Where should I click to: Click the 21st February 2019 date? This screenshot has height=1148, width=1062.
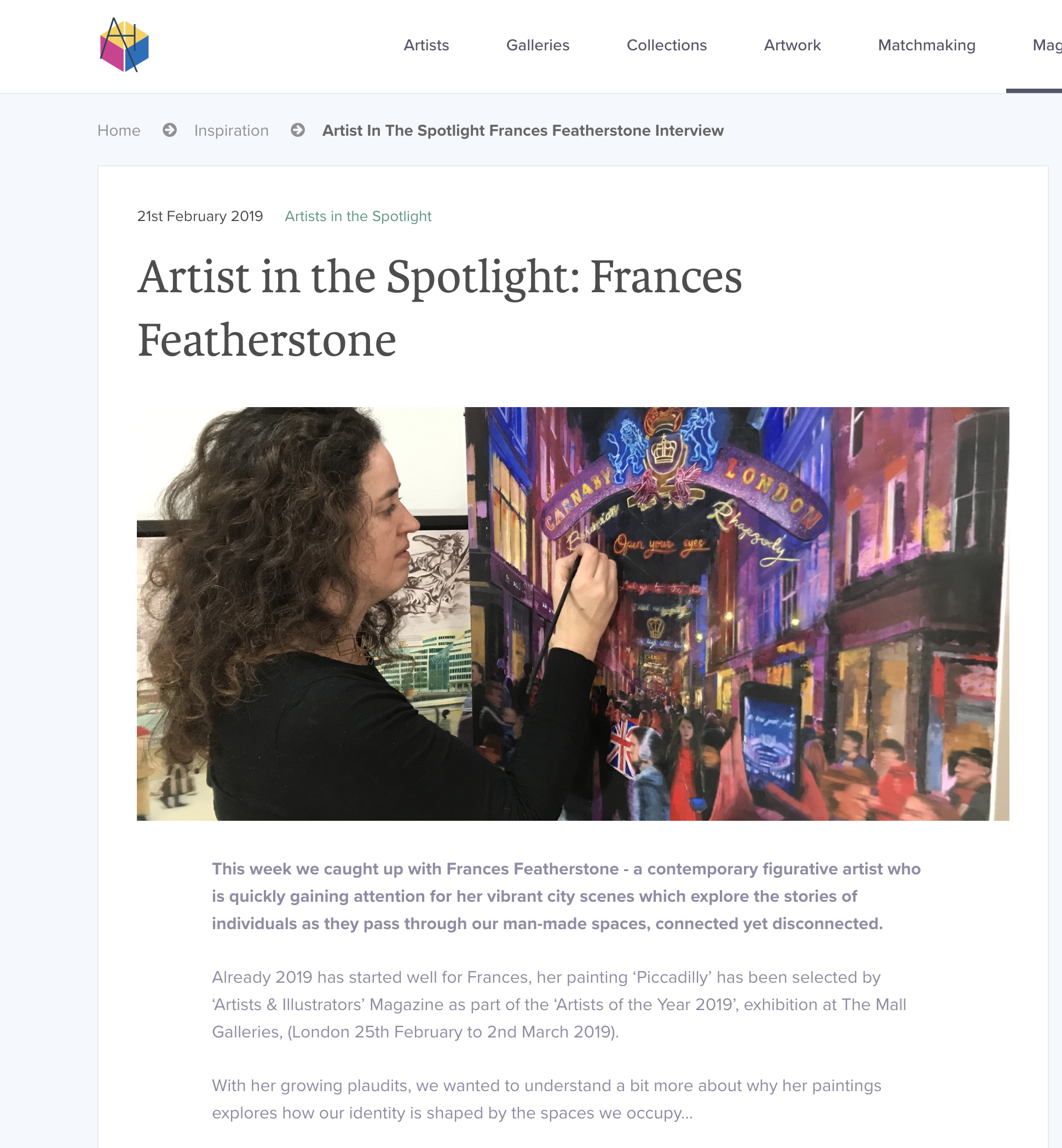pos(200,217)
